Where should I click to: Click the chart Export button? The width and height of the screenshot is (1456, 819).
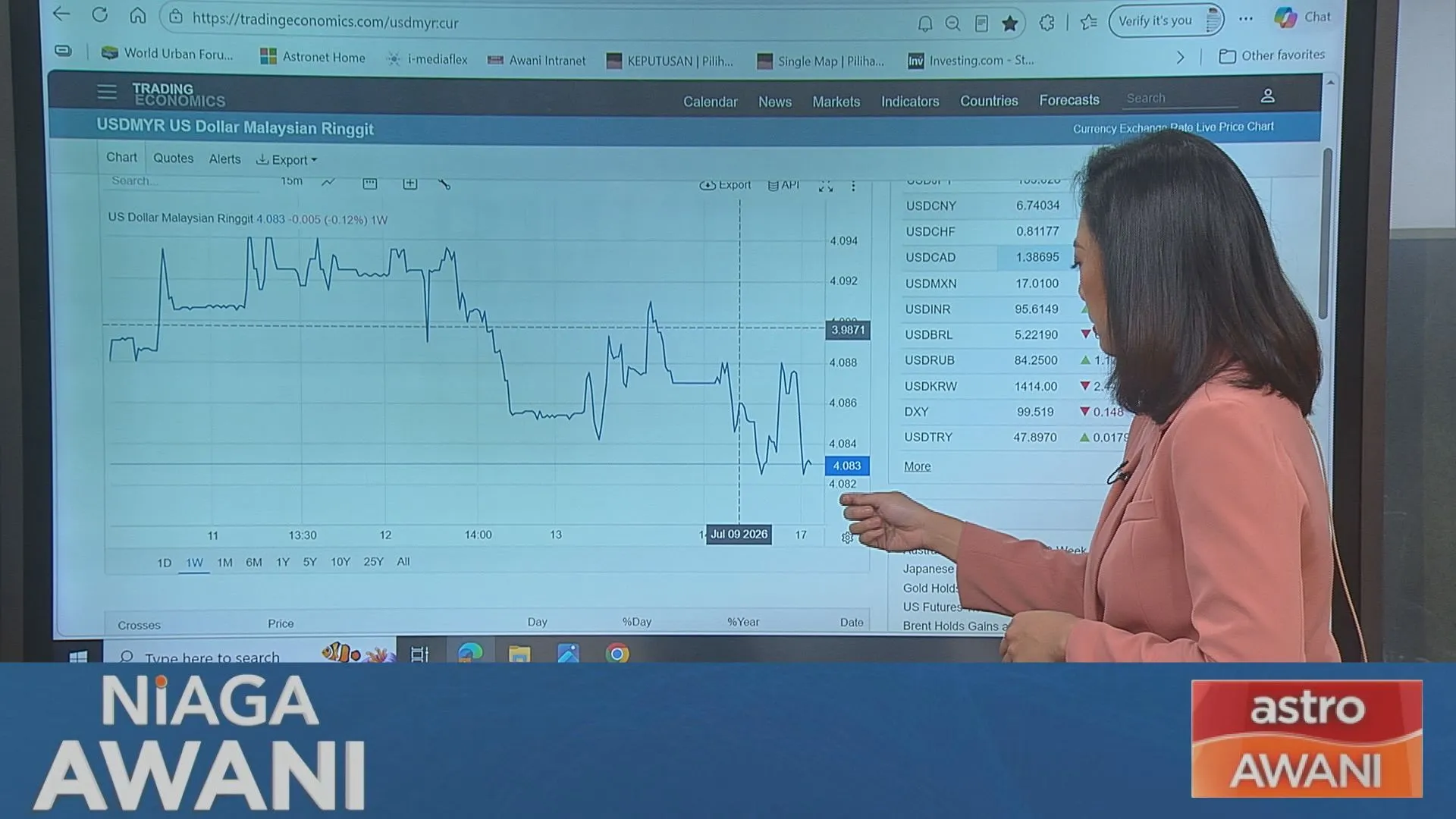(x=725, y=185)
